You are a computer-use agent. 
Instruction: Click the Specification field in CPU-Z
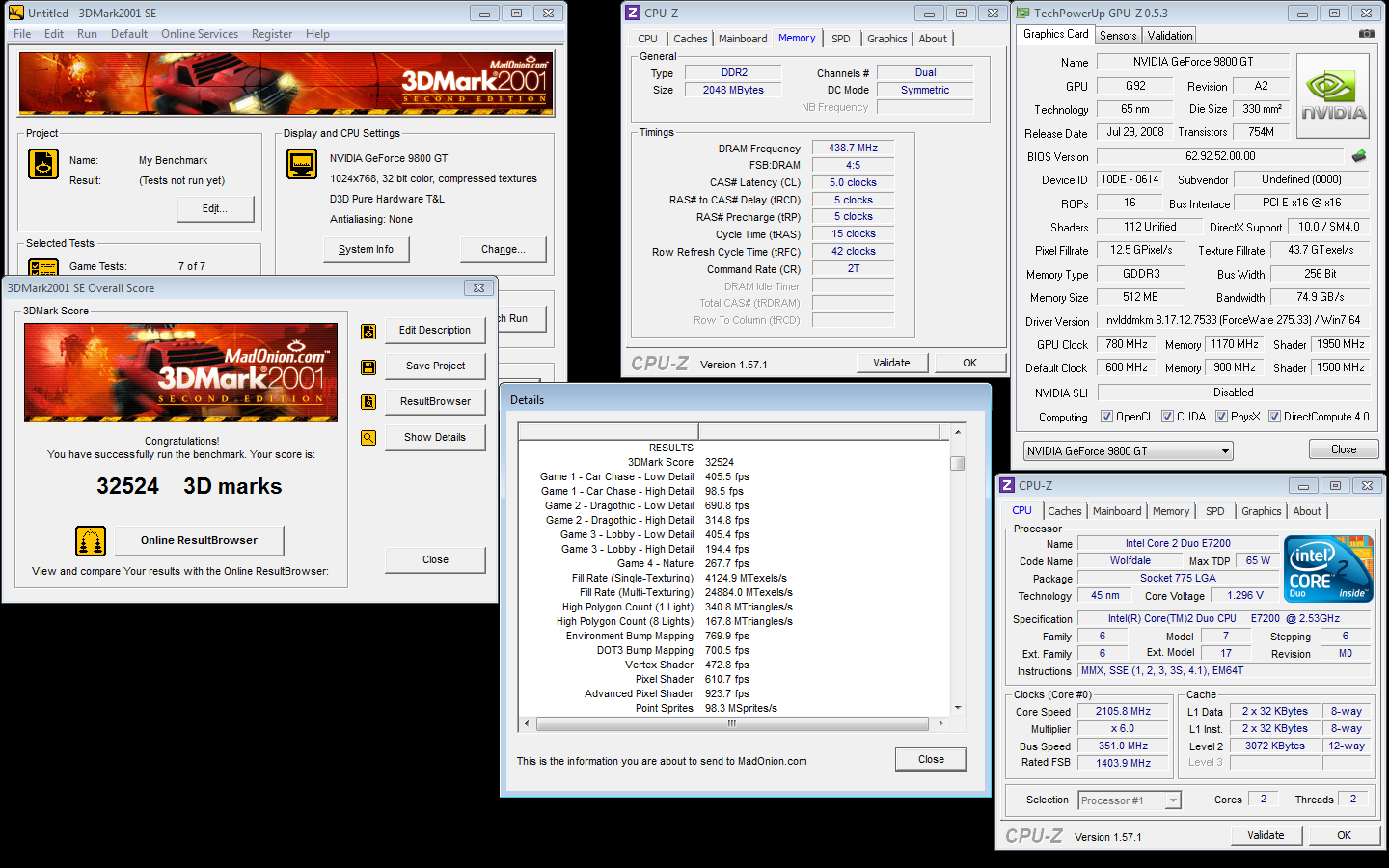tap(1223, 618)
